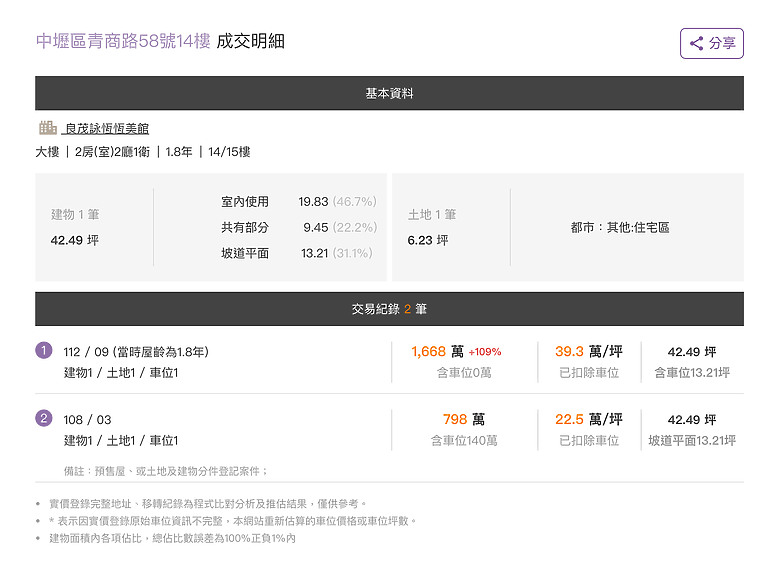
Task: Click the 798 萬 transaction price
Action: (x=464, y=419)
